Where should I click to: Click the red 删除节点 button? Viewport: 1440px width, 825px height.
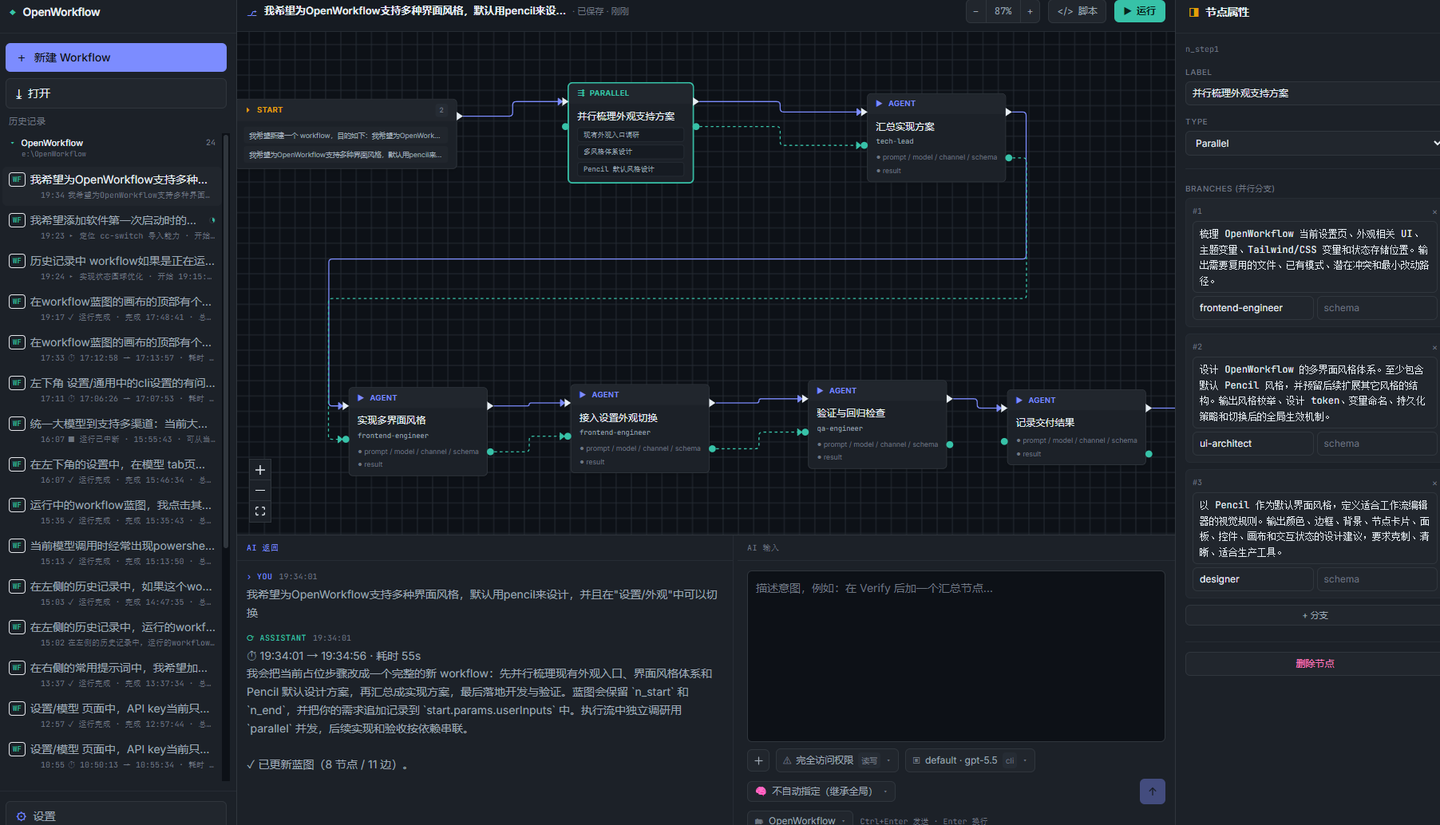tap(1314, 663)
